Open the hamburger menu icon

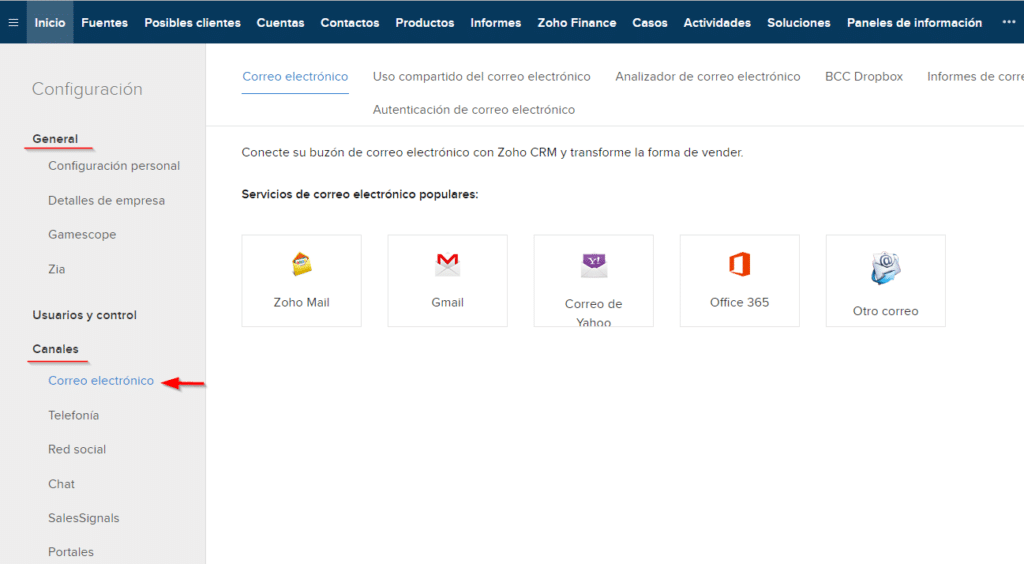coord(13,22)
